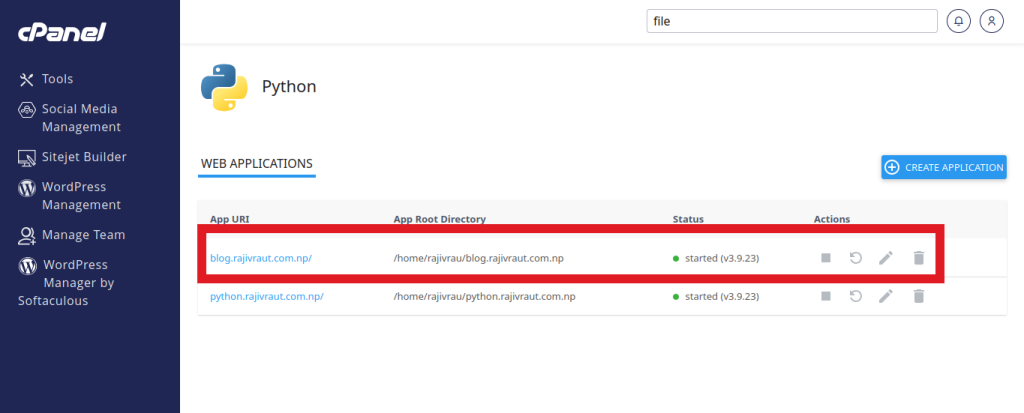Click the App URI column header
Image resolution: width=1024 pixels, height=413 pixels.
point(229,219)
